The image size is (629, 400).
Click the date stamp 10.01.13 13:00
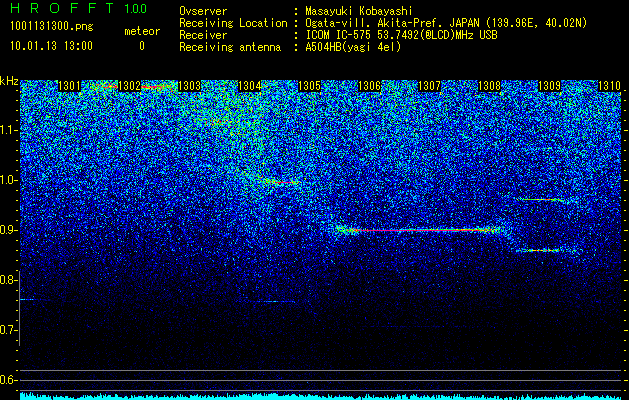tap(51, 46)
